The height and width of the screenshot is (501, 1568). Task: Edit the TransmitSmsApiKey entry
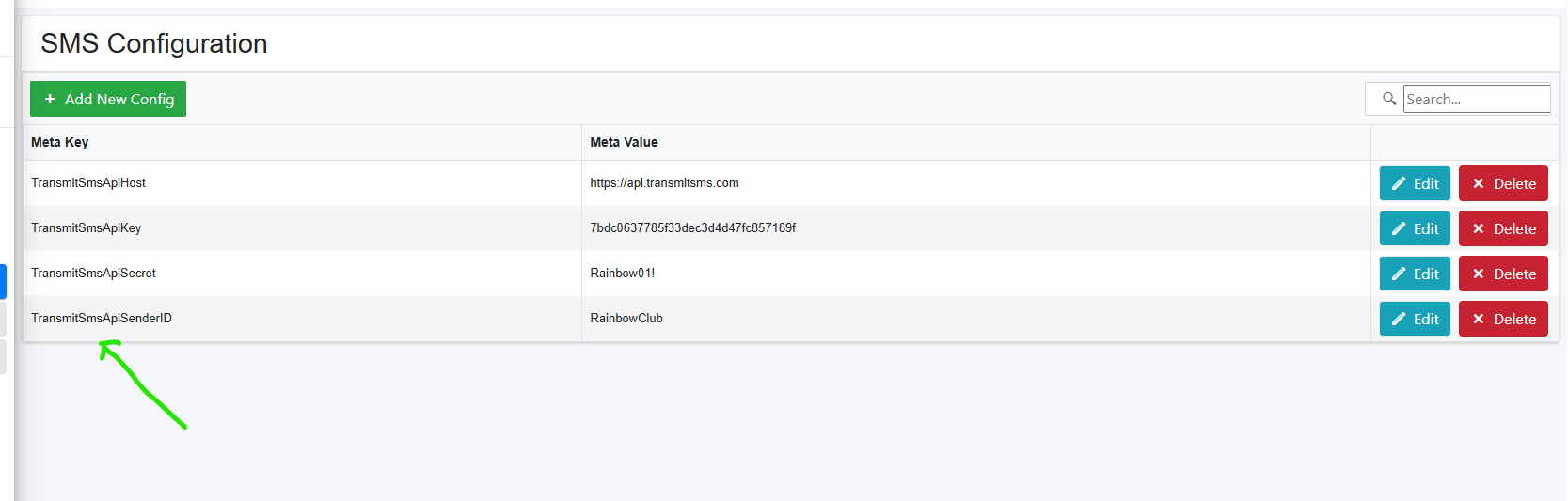1415,228
